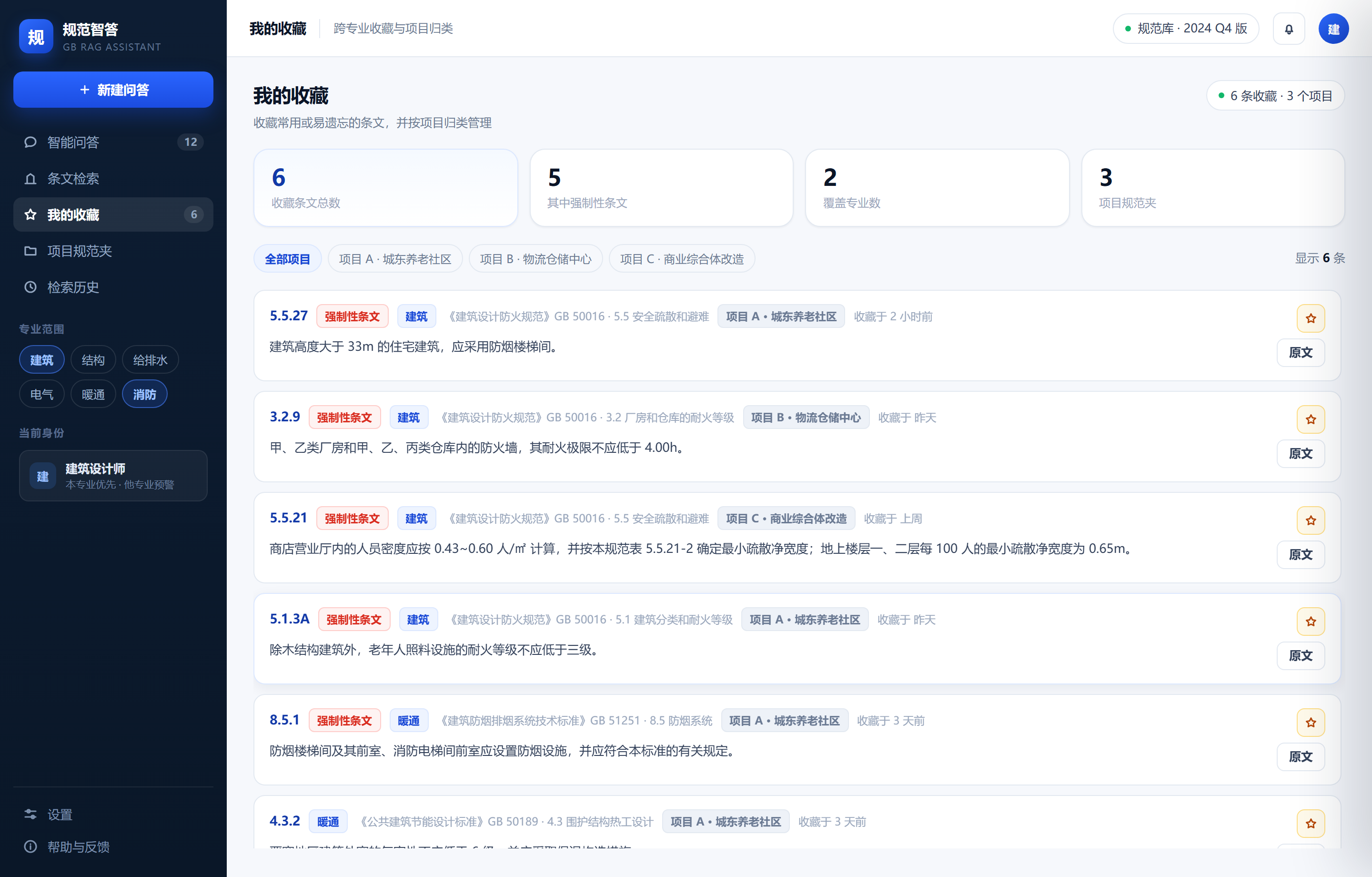Toggle star on clause 5.5.21
Image resolution: width=1372 pixels, height=877 pixels.
(x=1311, y=520)
